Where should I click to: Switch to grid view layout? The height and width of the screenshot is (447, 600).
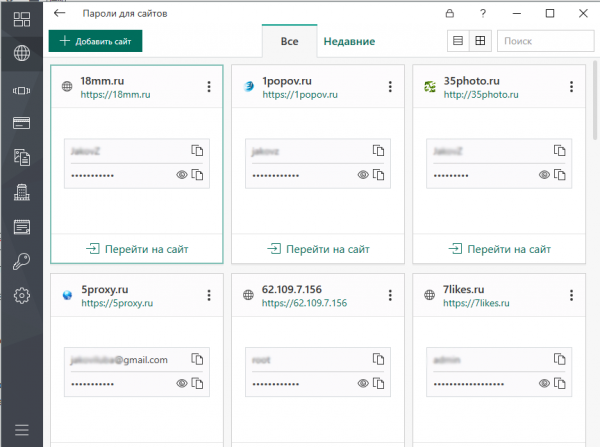coord(480,41)
